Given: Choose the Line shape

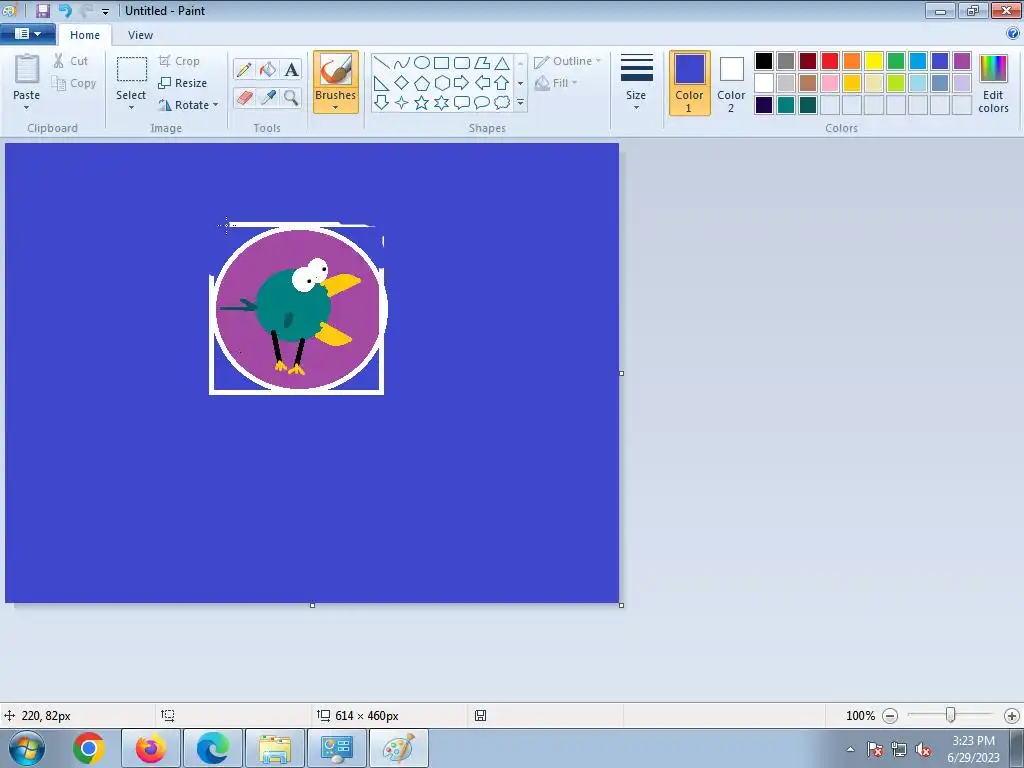Looking at the screenshot, I should pyautogui.click(x=382, y=63).
